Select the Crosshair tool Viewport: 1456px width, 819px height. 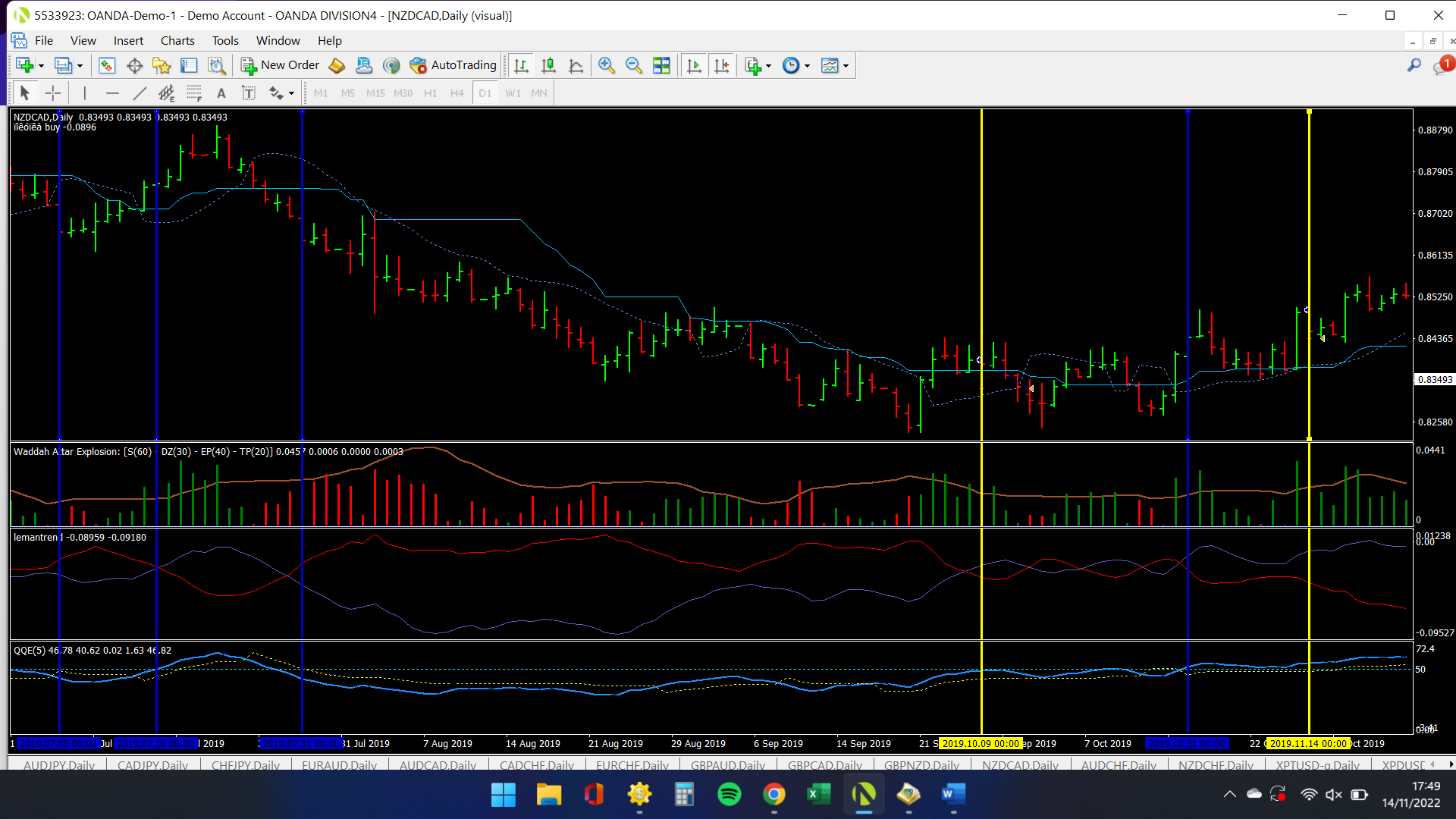coord(53,93)
